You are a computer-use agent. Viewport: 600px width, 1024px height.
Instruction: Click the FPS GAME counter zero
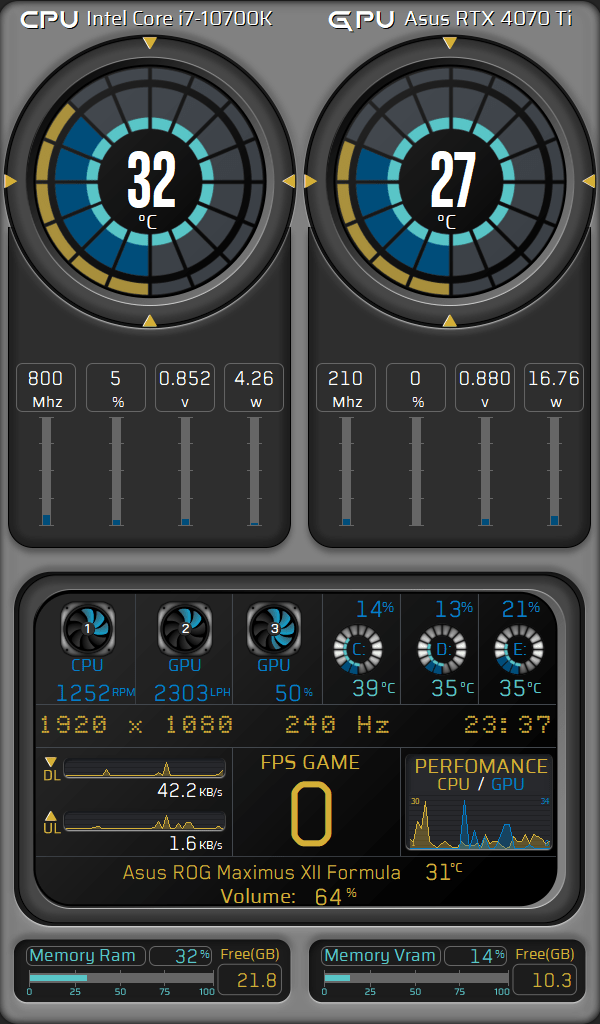coord(310,810)
